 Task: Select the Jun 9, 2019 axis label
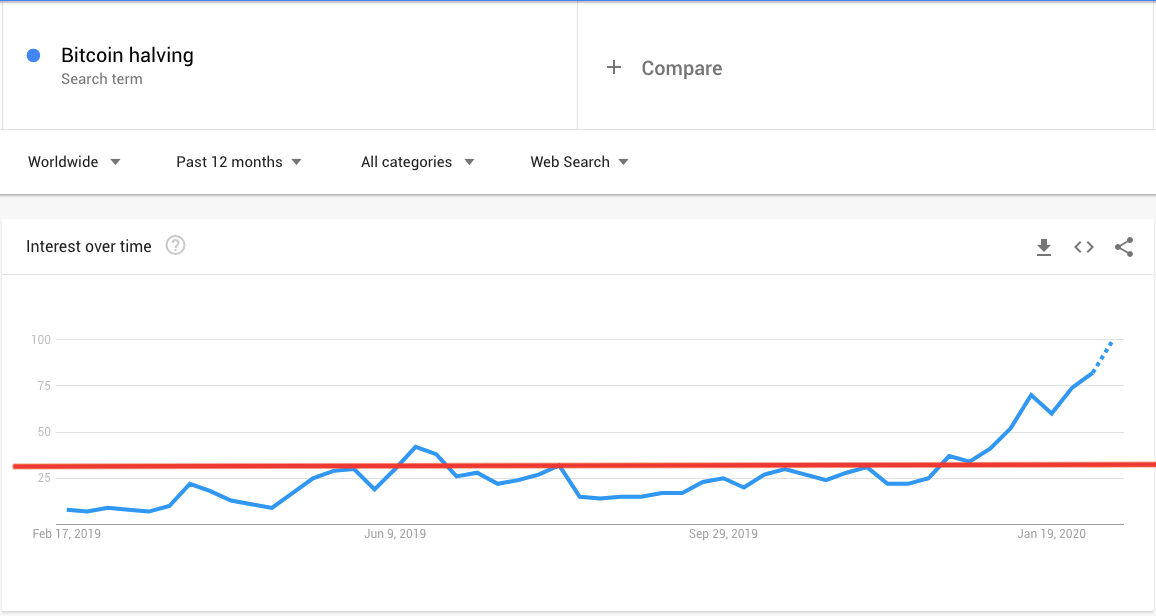click(x=395, y=533)
